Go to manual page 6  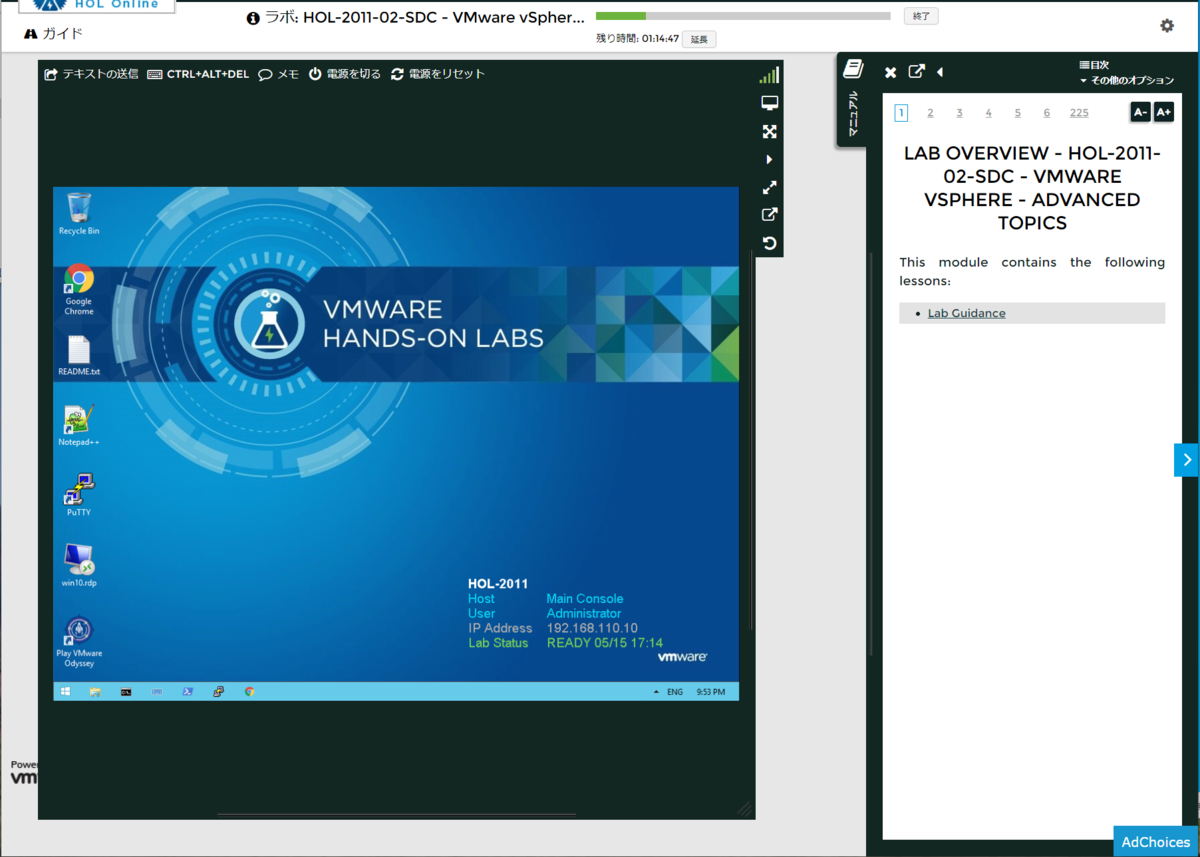click(x=1047, y=113)
